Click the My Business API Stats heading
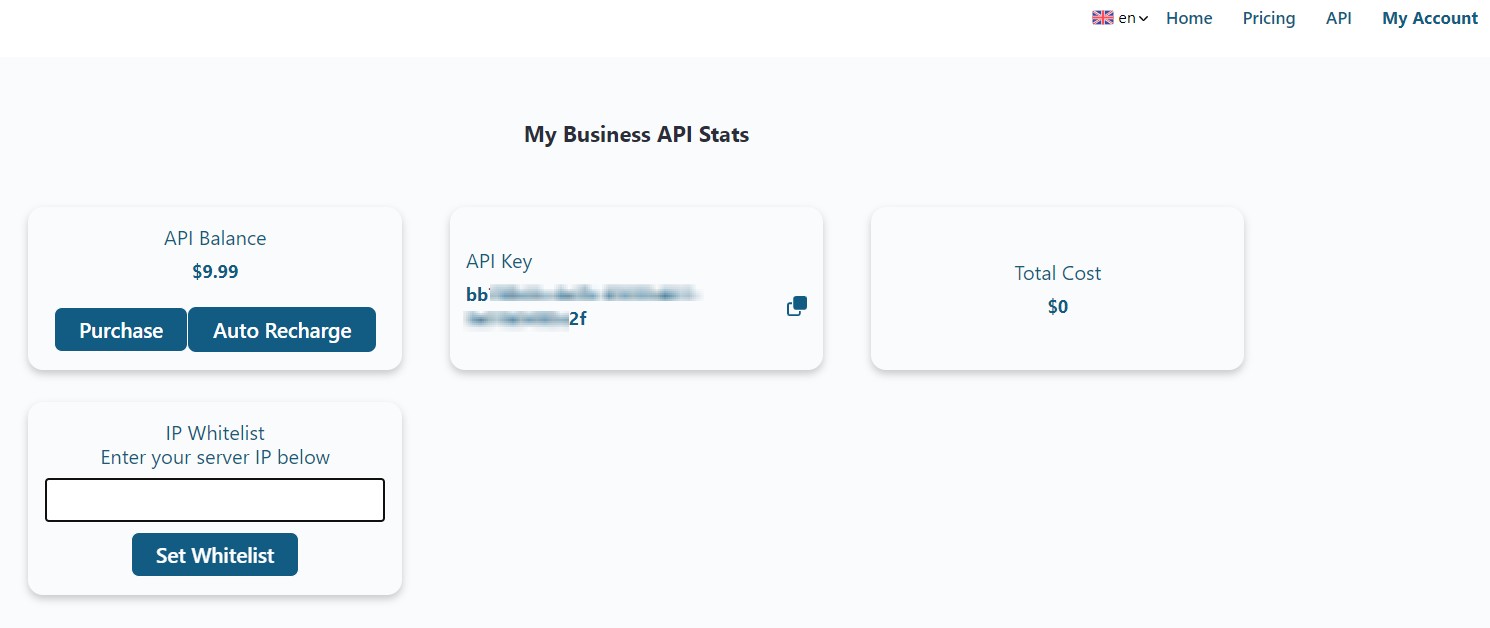This screenshot has width=1490, height=628. click(636, 134)
